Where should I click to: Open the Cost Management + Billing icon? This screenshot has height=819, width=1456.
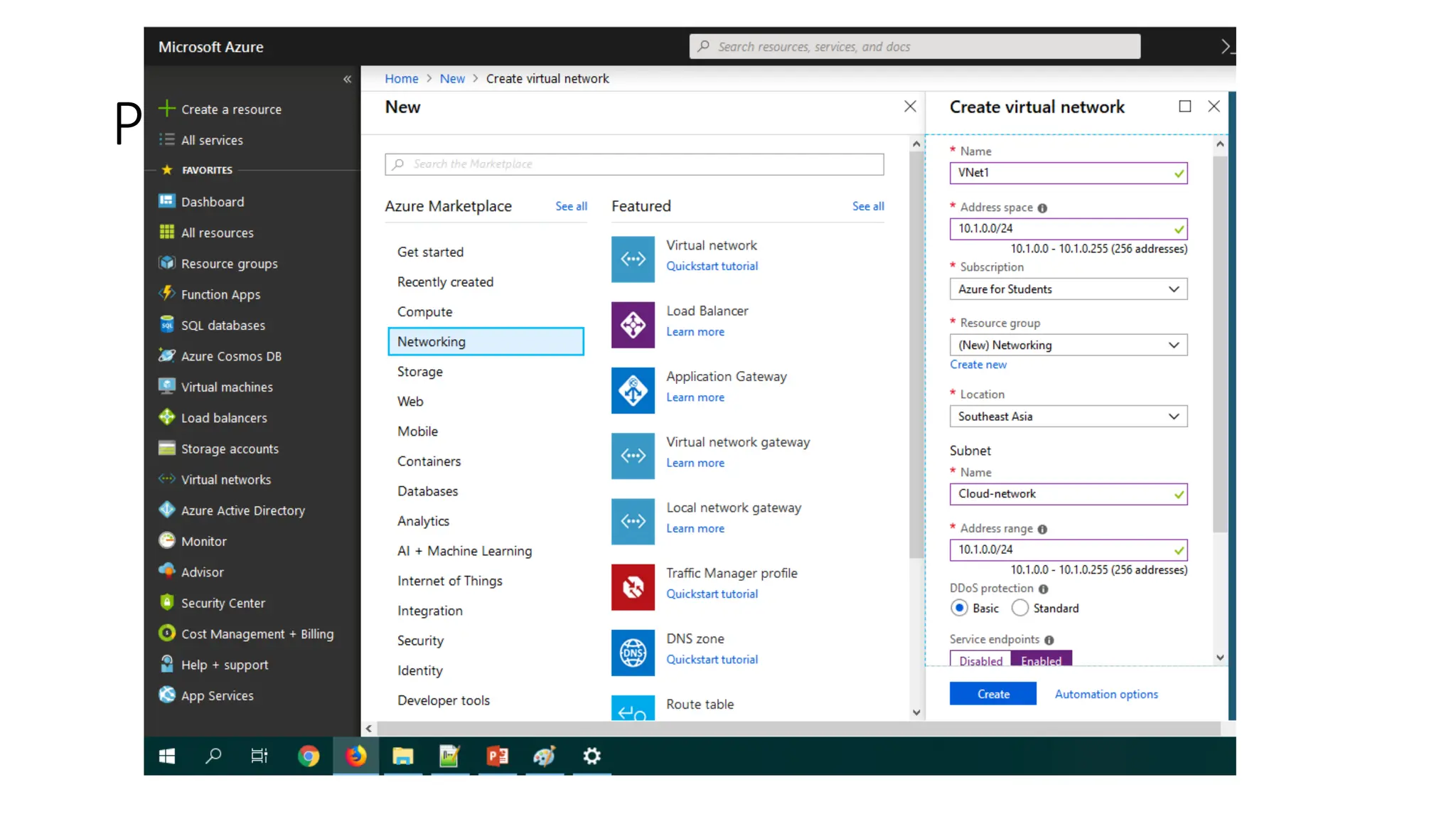166,633
